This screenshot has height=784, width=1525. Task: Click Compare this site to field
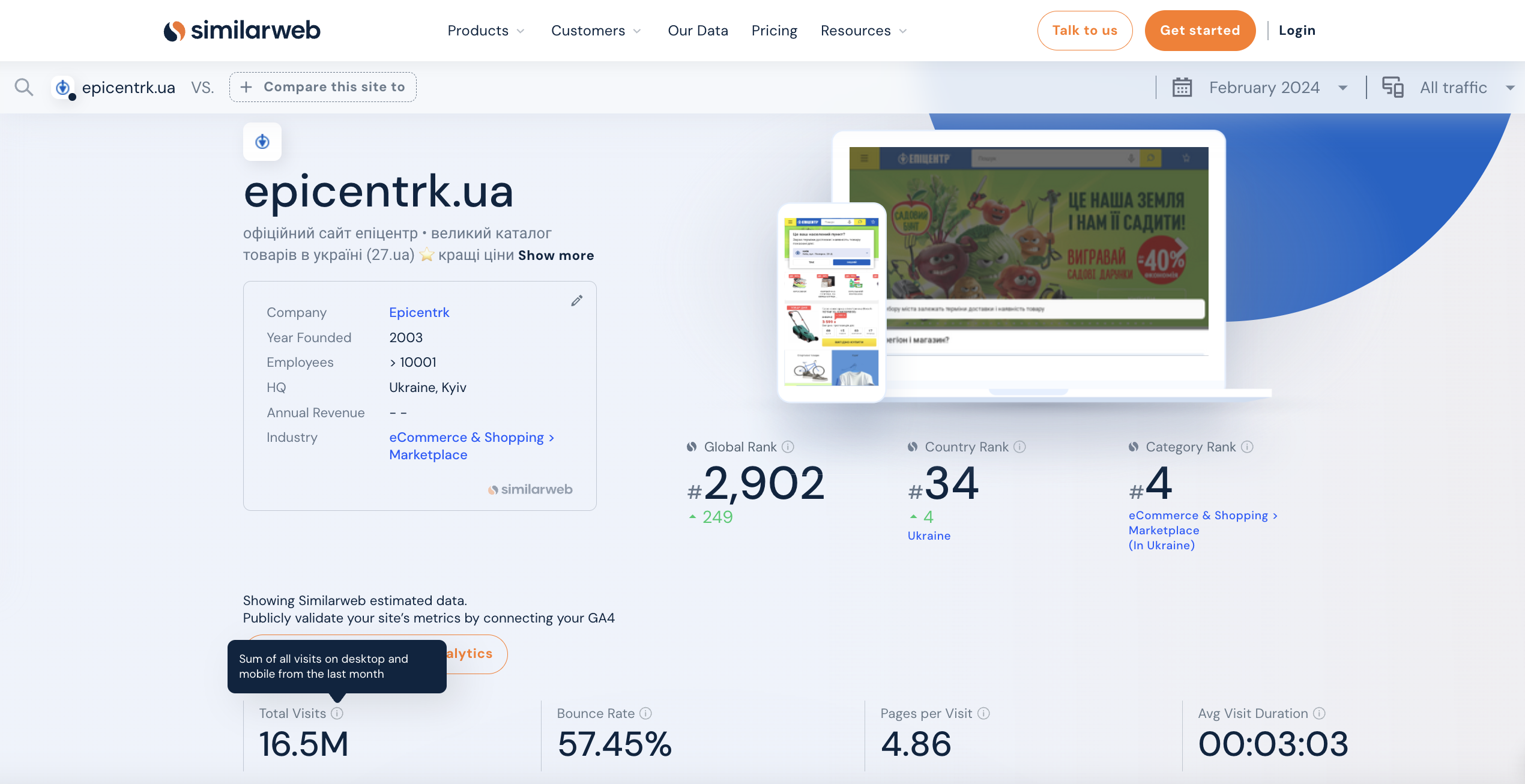click(x=323, y=87)
